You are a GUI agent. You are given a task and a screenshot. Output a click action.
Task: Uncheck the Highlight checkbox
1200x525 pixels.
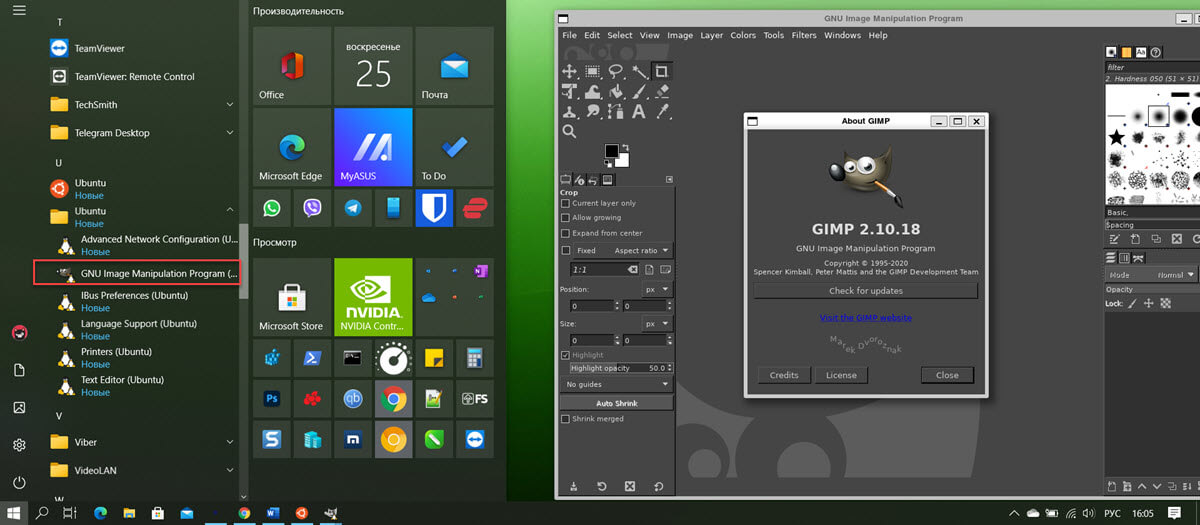566,355
